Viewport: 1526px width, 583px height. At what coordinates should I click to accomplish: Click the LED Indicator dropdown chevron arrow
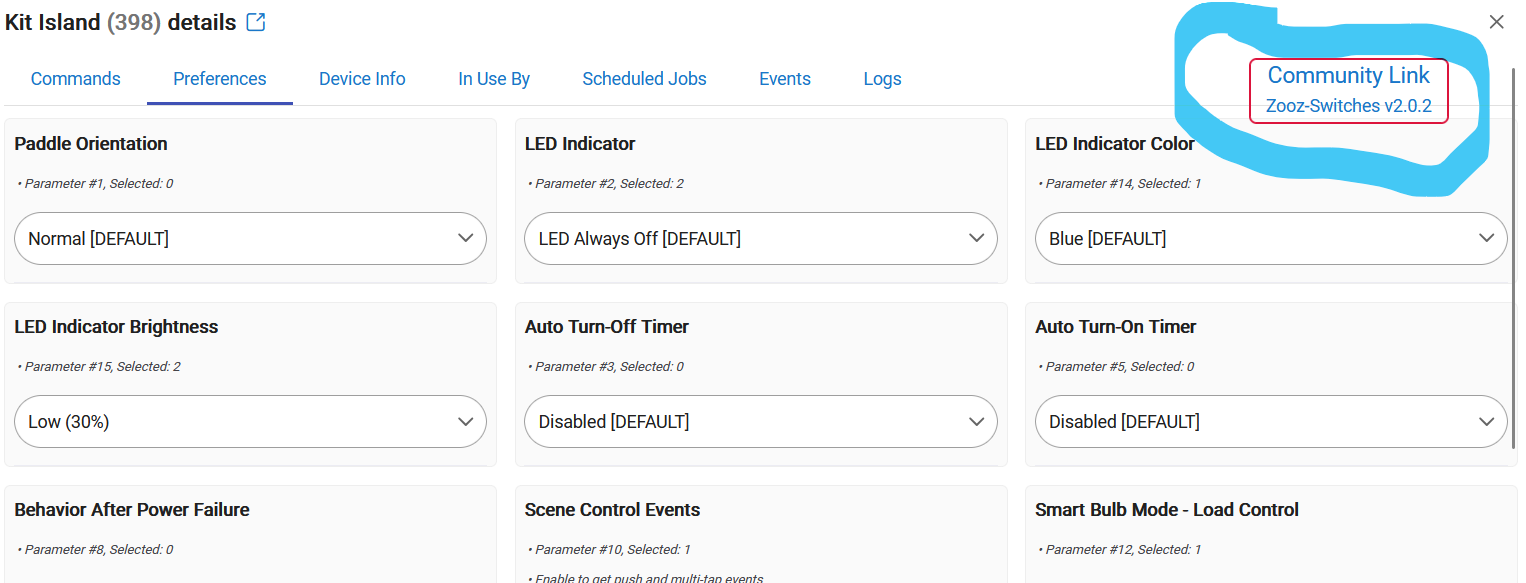(x=977, y=238)
